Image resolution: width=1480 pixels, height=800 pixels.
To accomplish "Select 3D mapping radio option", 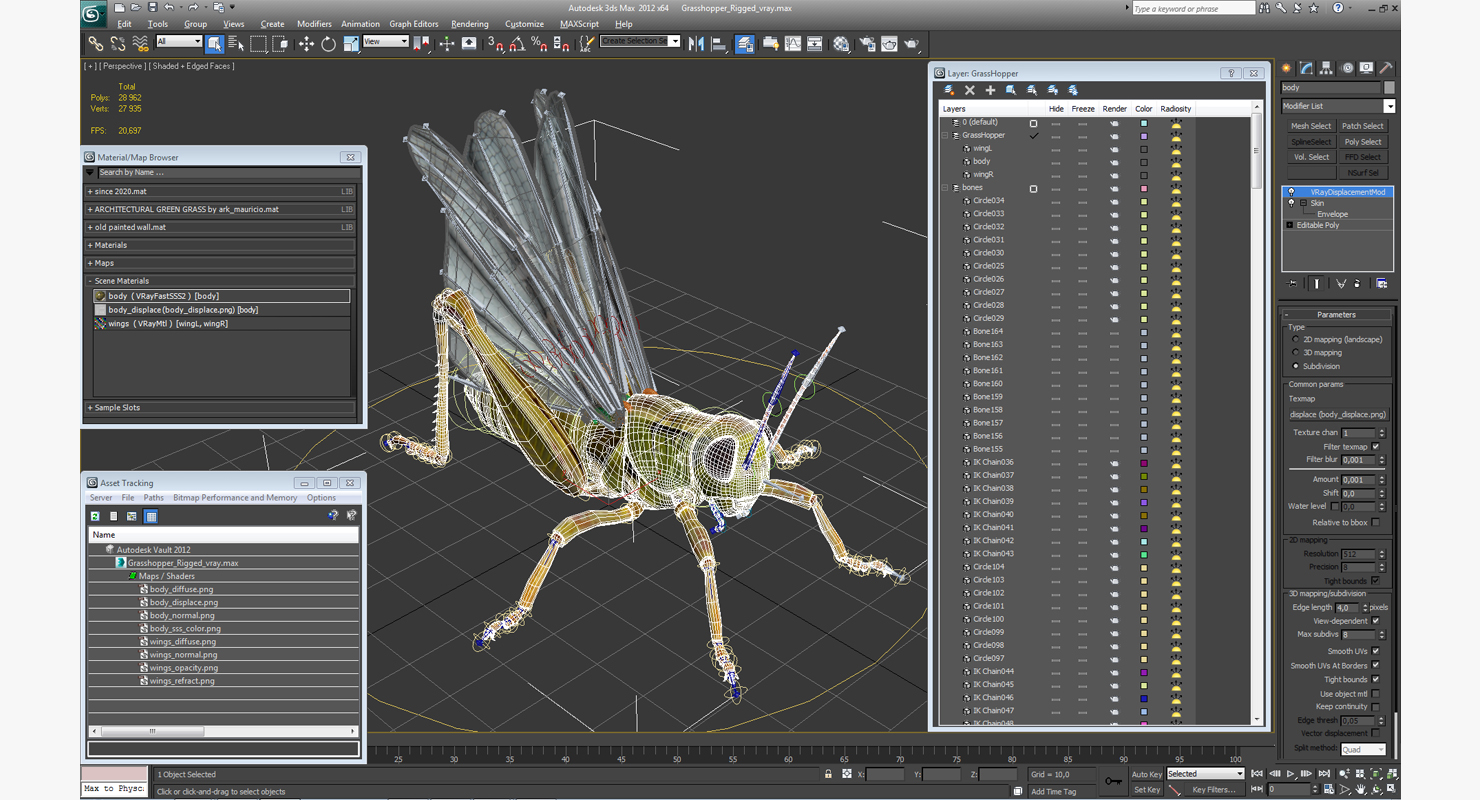I will point(1296,353).
